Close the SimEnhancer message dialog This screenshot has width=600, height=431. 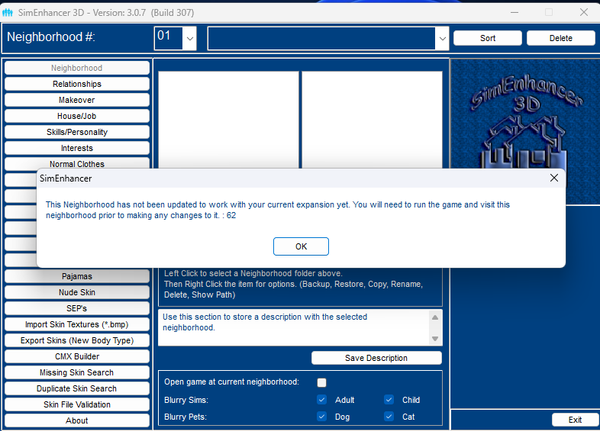[x=554, y=178]
